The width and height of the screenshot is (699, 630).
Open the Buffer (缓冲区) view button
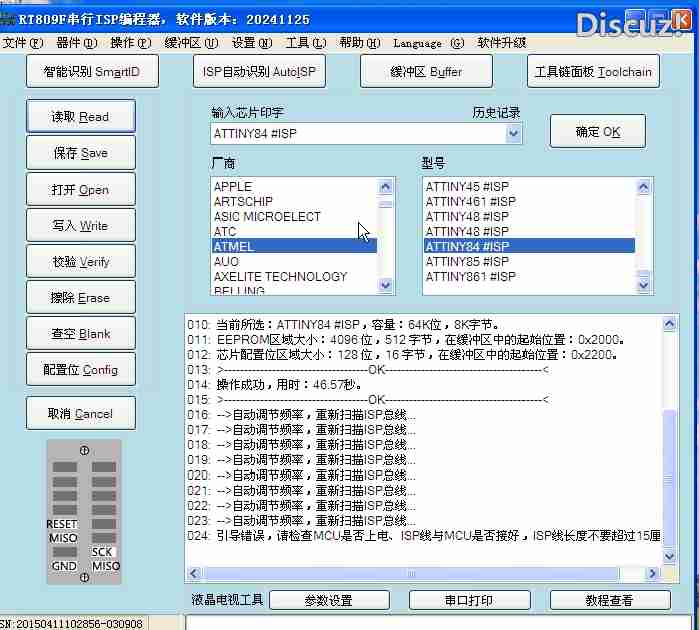426,72
